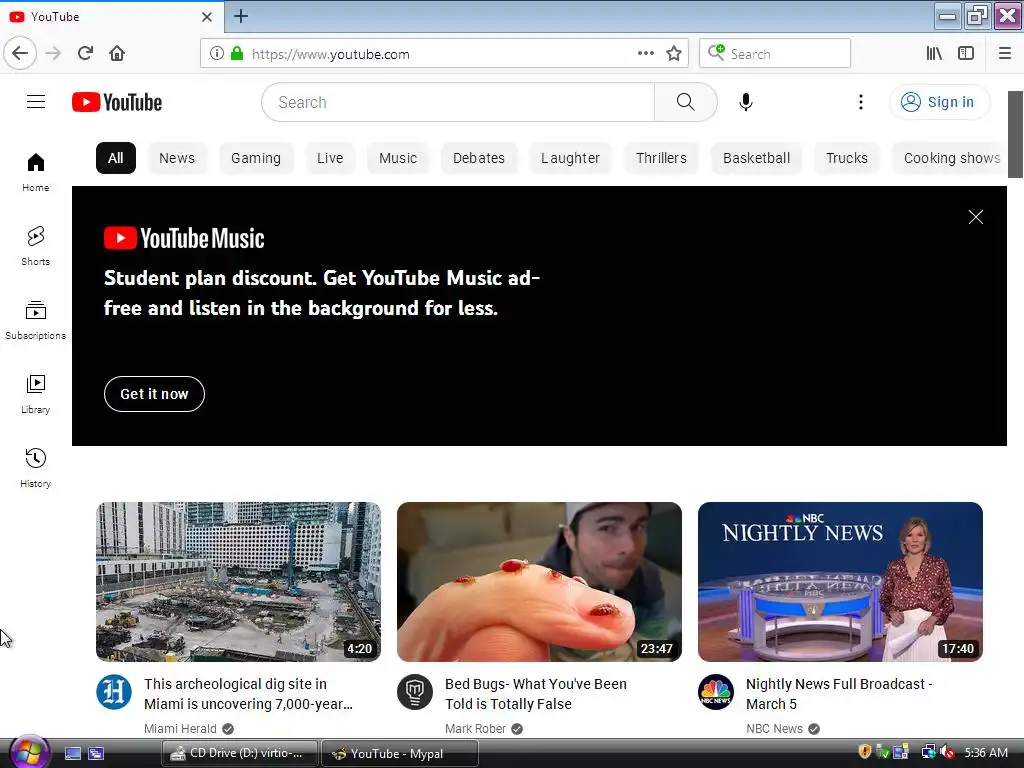Open Nightly News Full Broadcast title
The height and width of the screenshot is (768, 1024).
click(x=839, y=694)
